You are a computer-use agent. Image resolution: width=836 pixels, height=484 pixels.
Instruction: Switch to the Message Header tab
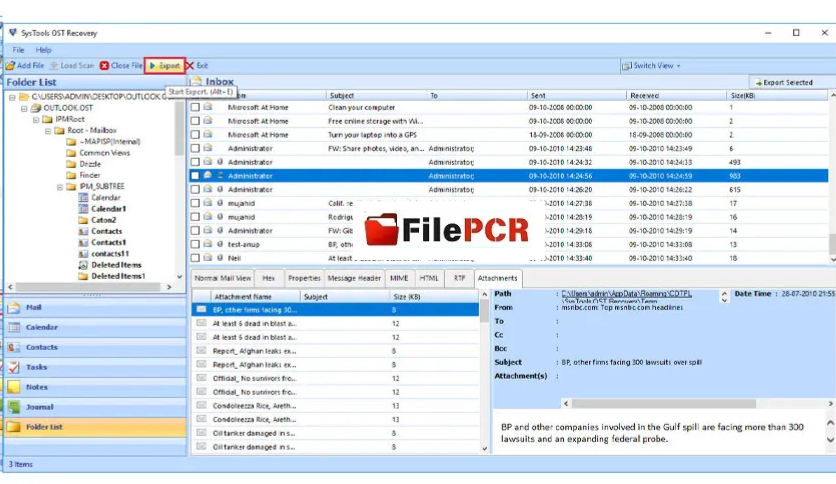click(354, 278)
